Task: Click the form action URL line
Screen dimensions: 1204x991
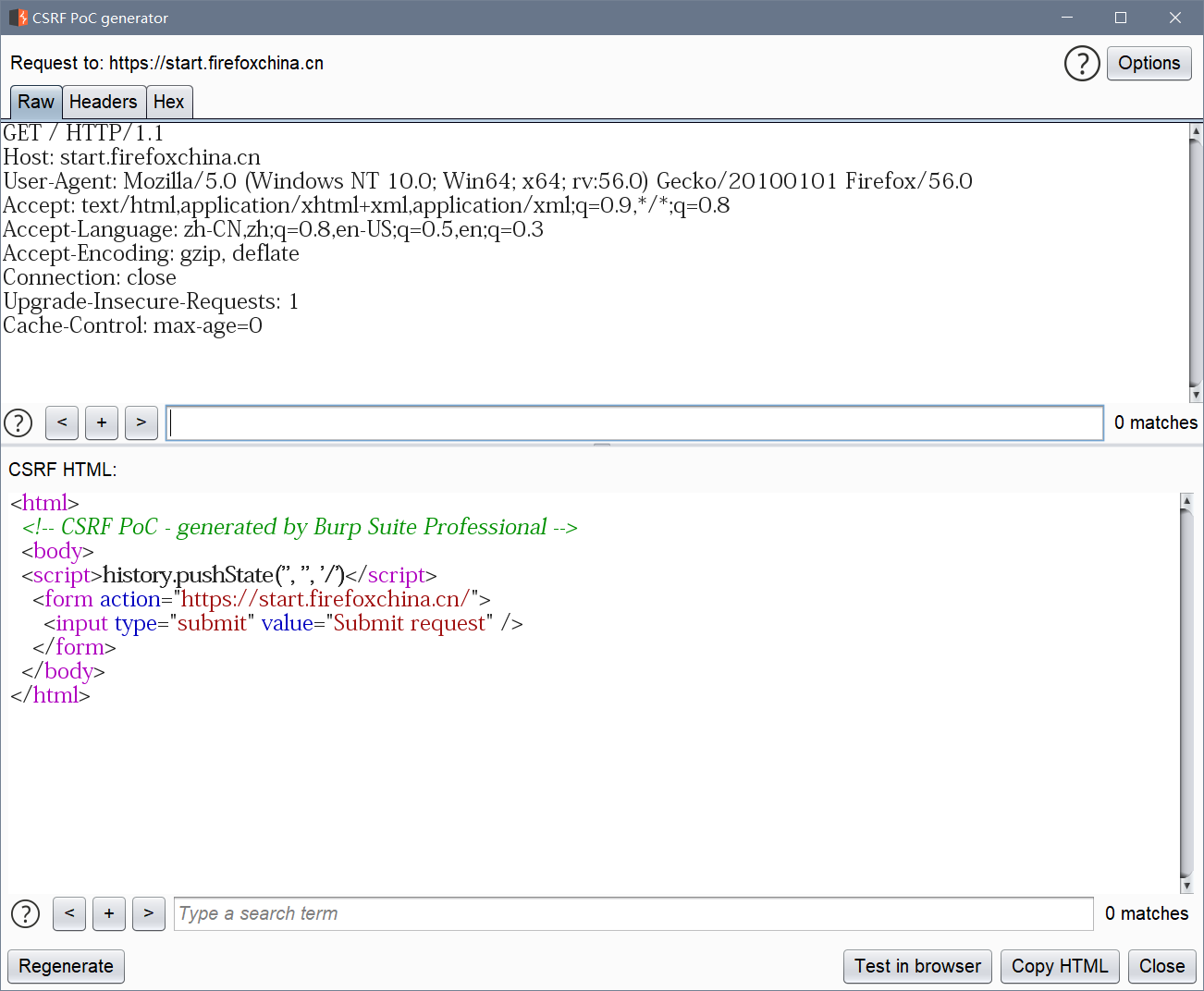Action: point(262,599)
